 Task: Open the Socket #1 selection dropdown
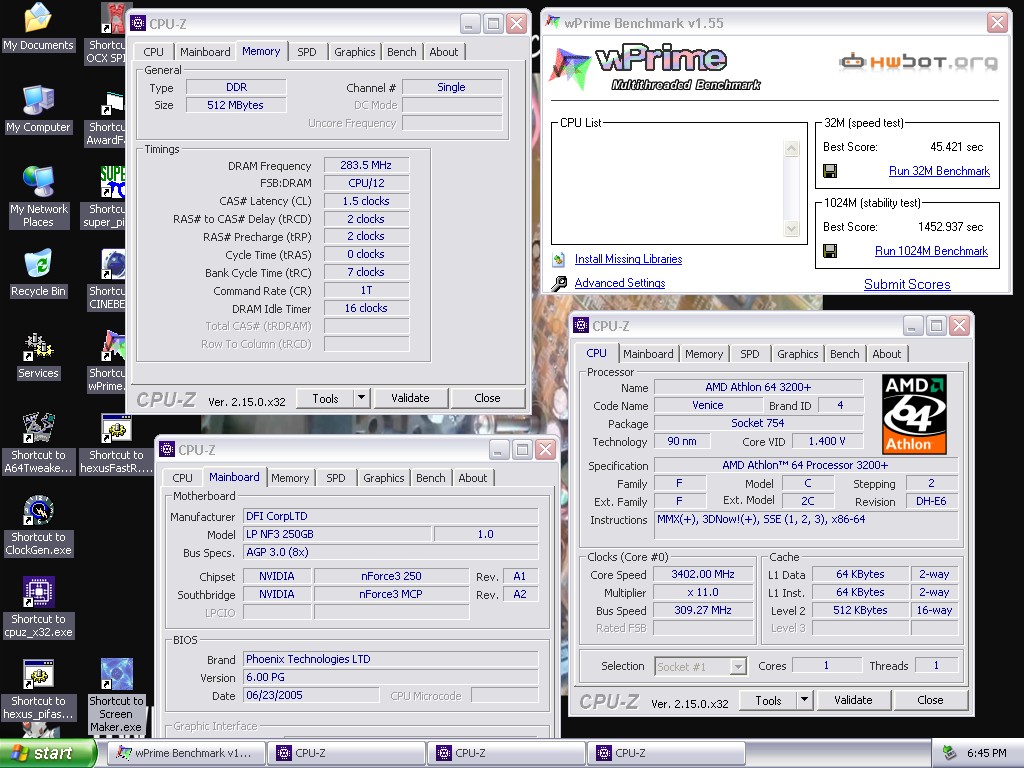701,666
